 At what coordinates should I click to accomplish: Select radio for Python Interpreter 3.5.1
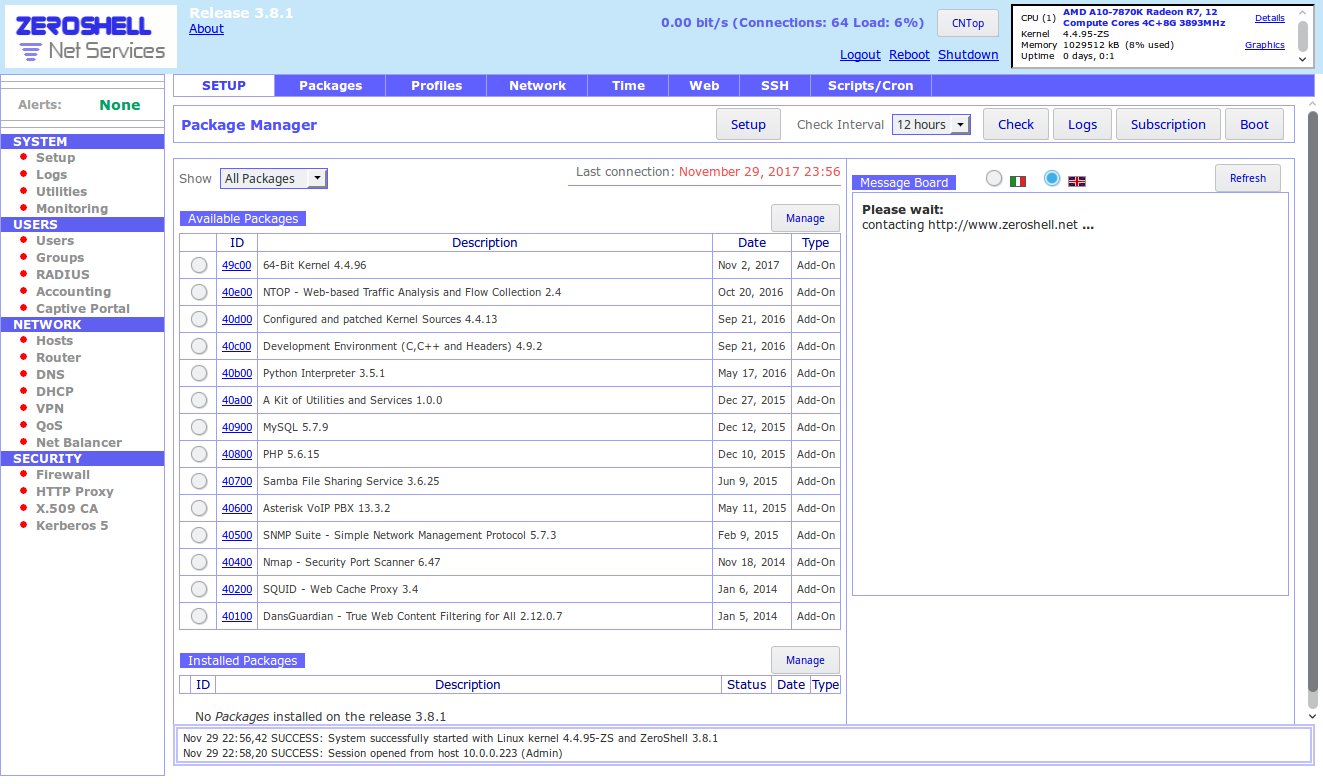point(199,373)
